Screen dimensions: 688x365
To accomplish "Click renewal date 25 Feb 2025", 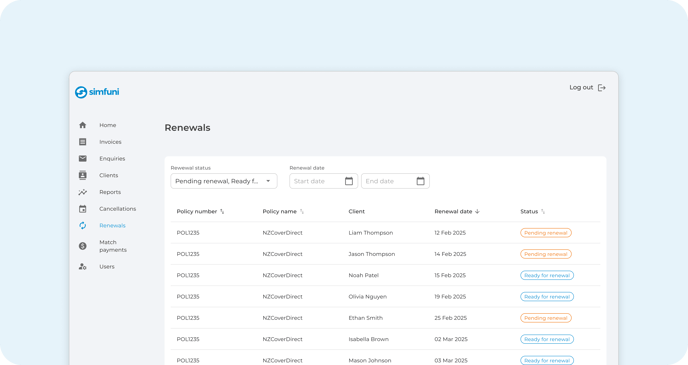I will pyautogui.click(x=451, y=318).
